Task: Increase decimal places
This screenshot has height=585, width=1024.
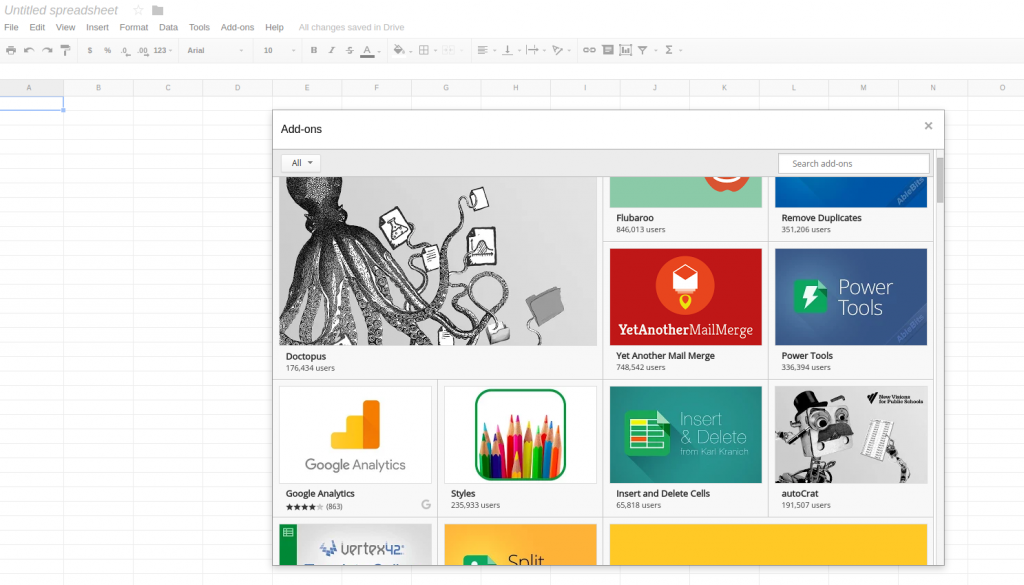Action: pos(142,50)
